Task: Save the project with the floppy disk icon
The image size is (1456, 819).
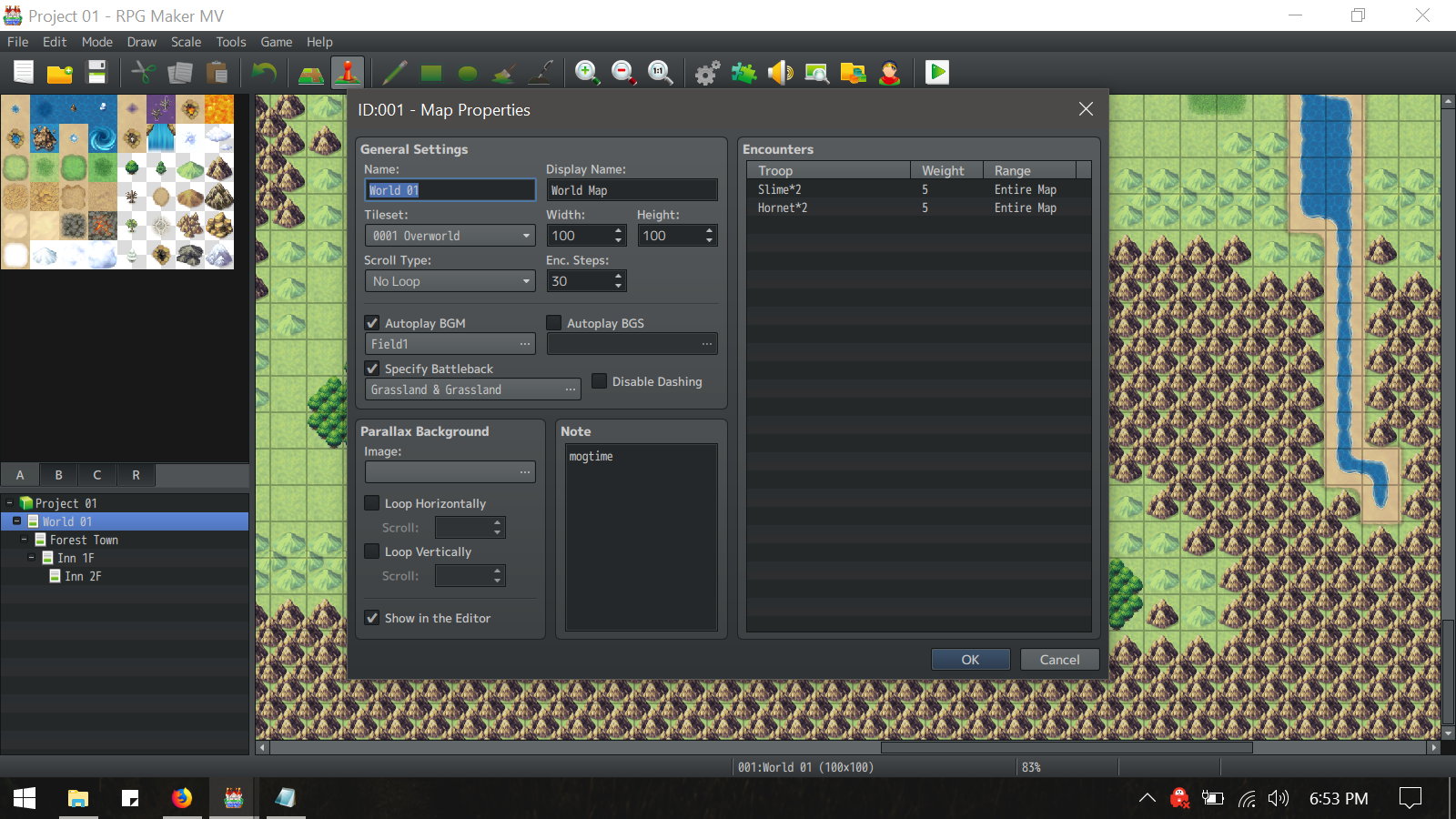Action: tap(96, 73)
